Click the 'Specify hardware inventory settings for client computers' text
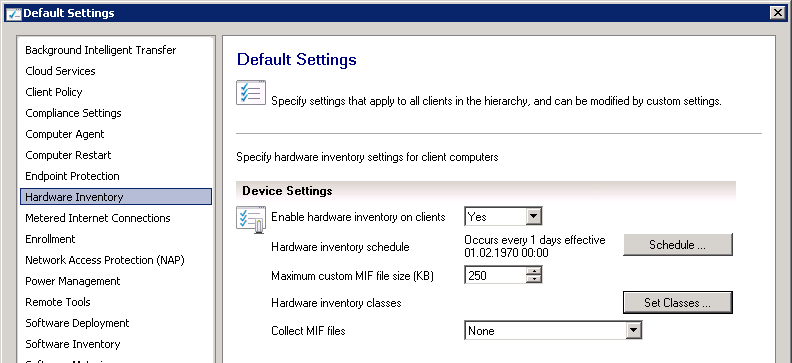This screenshot has width=792, height=363. point(367,157)
